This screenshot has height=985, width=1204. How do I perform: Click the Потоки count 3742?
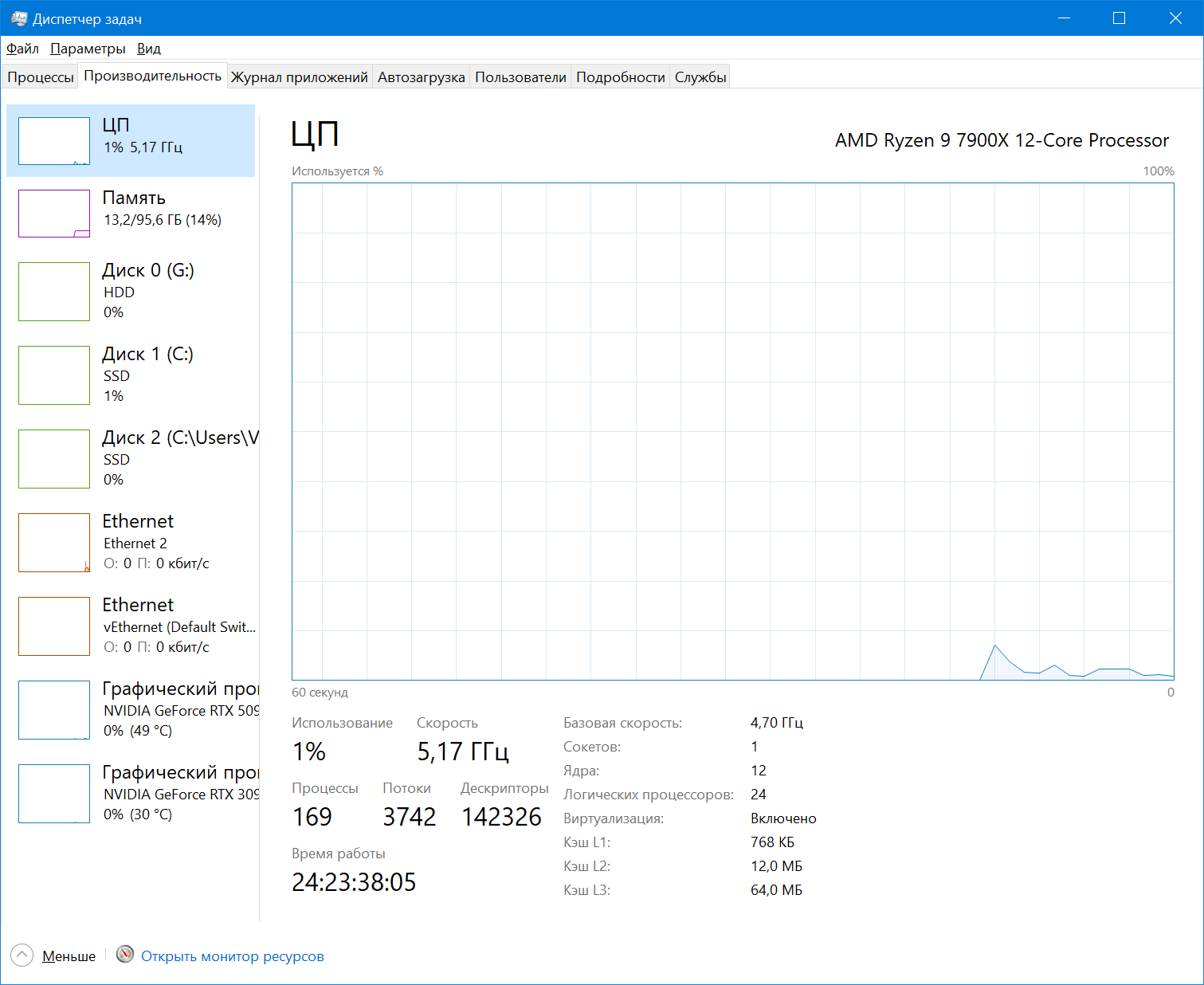pos(410,817)
